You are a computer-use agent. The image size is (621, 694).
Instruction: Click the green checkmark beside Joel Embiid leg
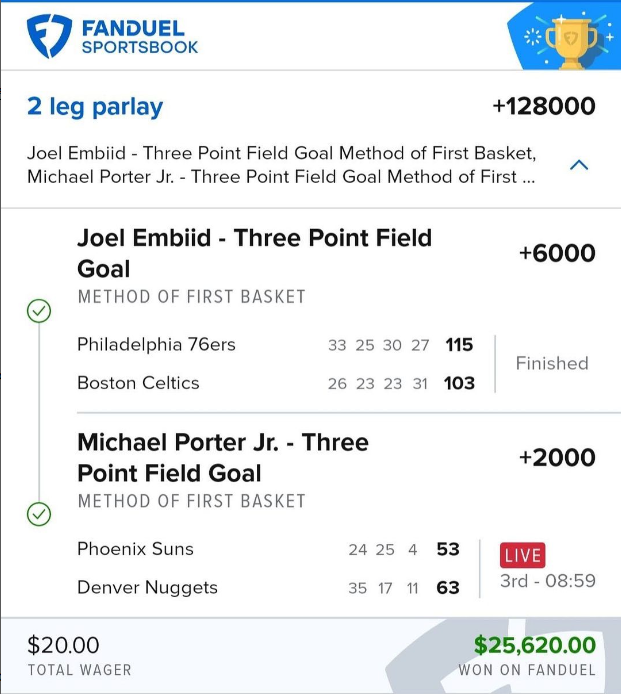coord(38,312)
